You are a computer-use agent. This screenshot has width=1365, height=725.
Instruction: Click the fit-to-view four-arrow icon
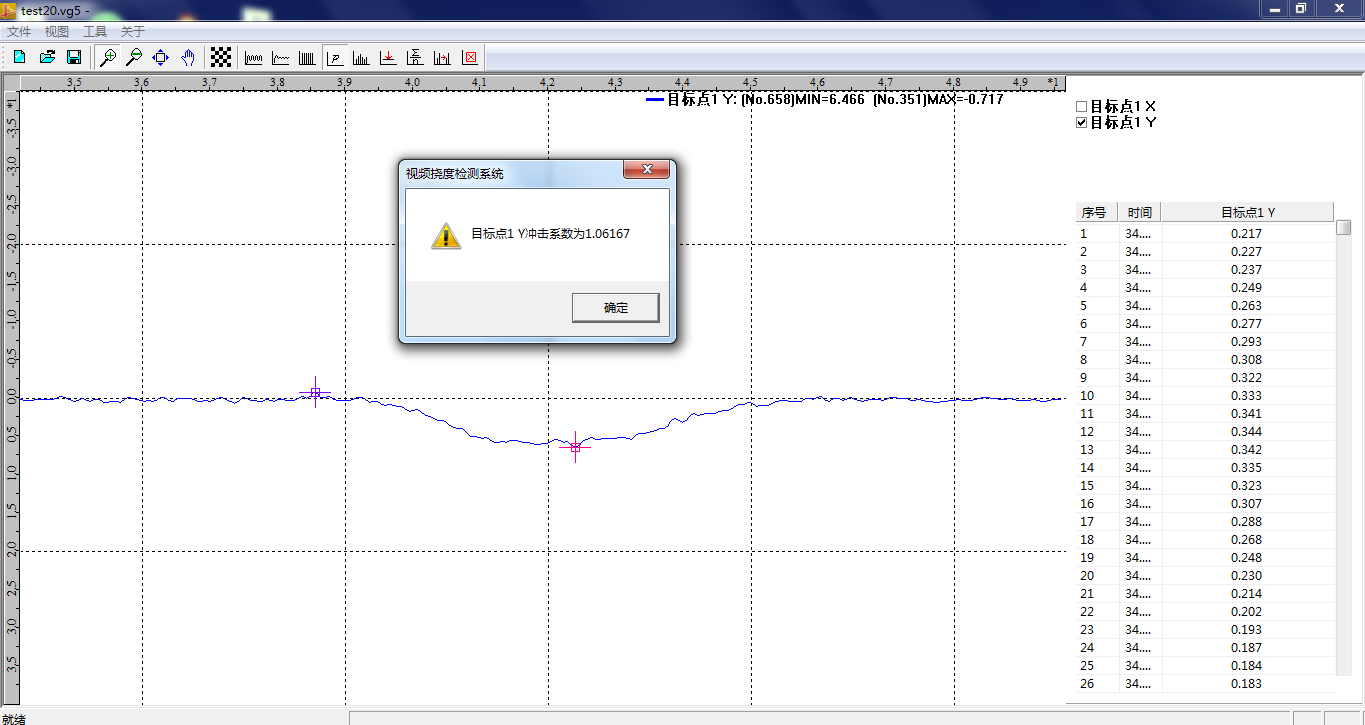point(161,57)
